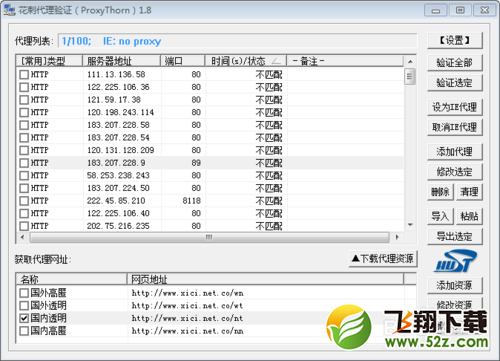
Task: Click the 导入 import button
Action: (x=440, y=217)
